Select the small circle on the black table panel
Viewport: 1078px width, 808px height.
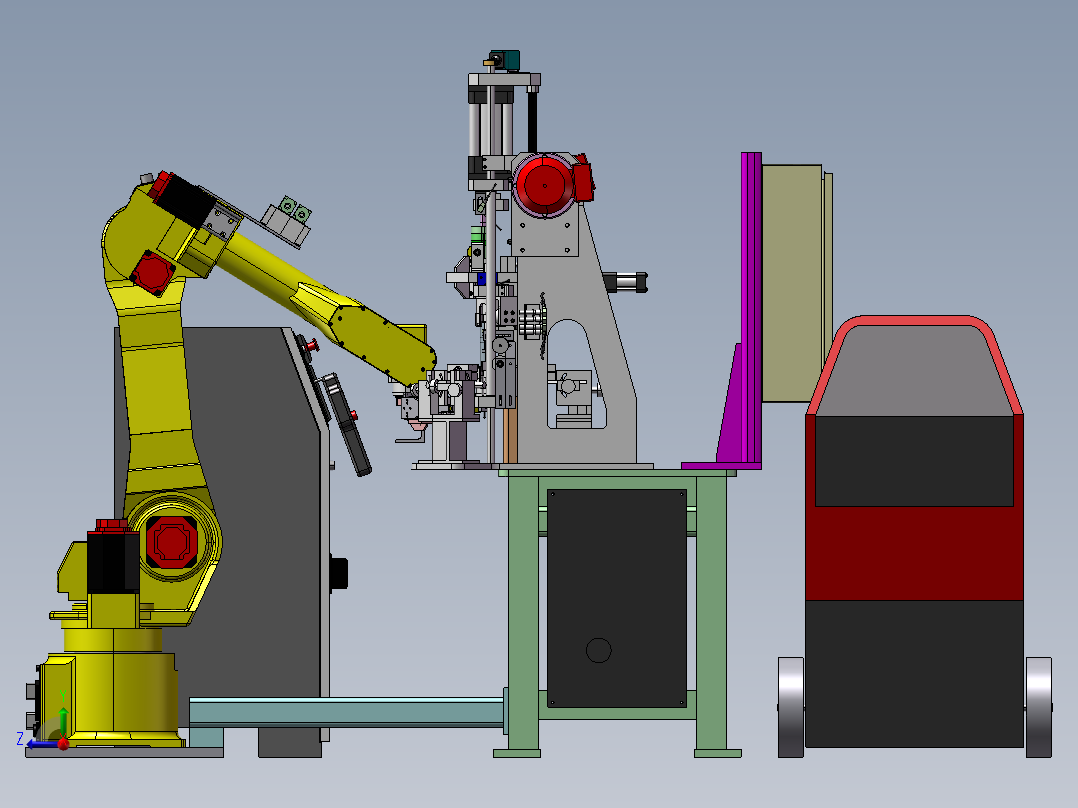pos(598,650)
